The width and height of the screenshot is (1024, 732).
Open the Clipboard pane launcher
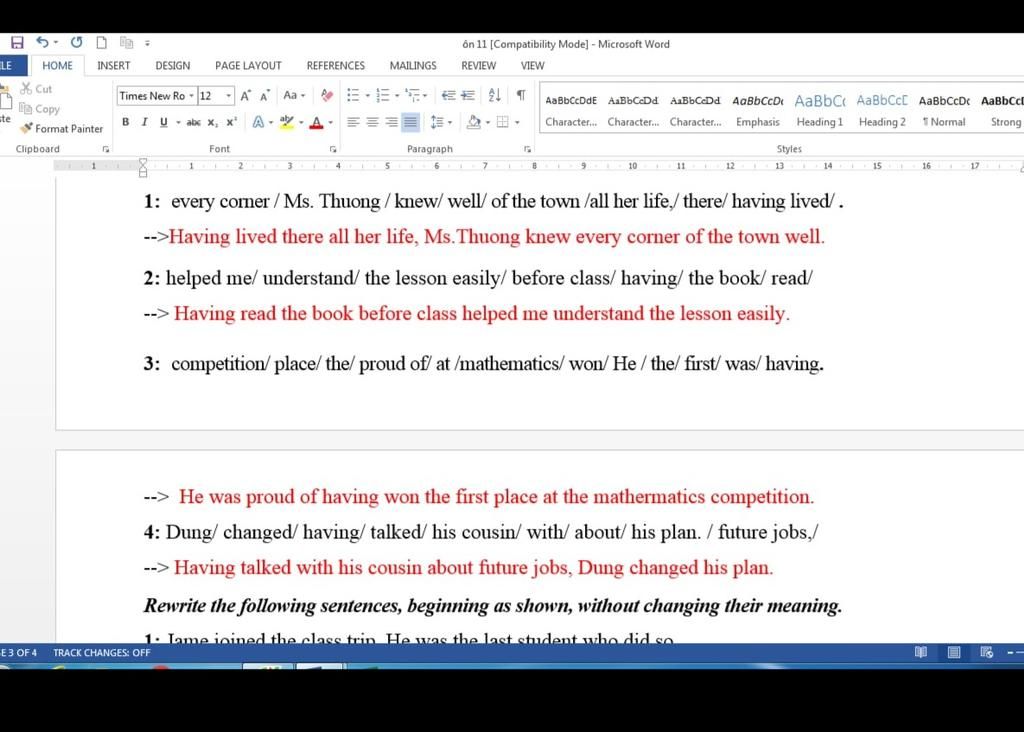pyautogui.click(x=106, y=150)
